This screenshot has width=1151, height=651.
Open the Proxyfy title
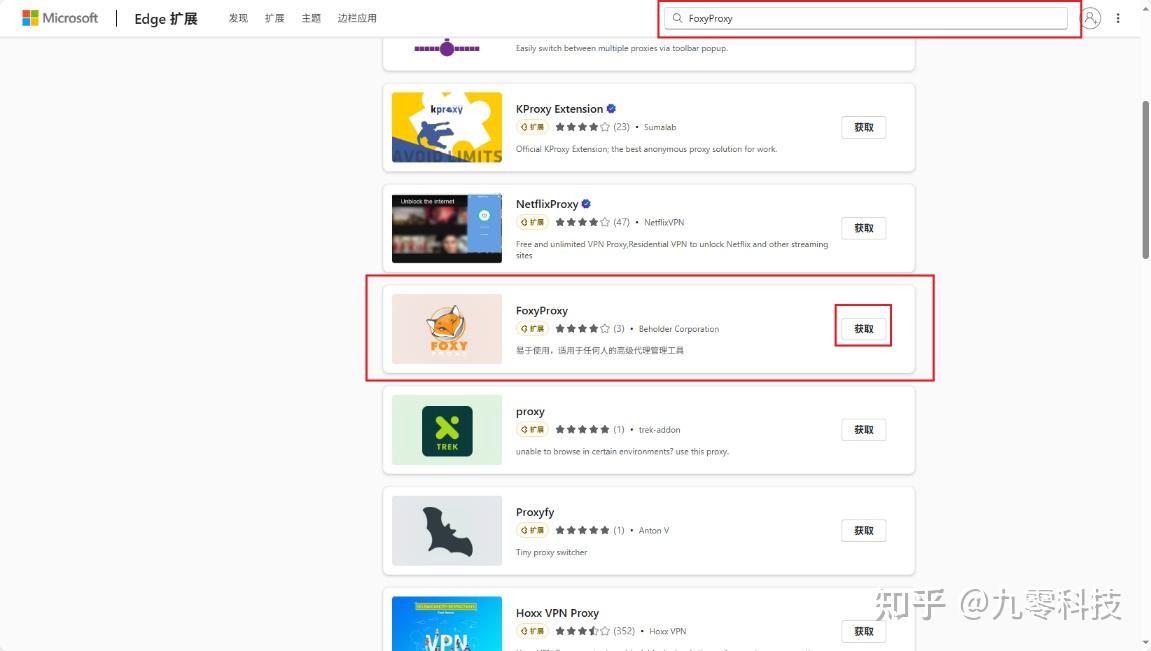(535, 512)
